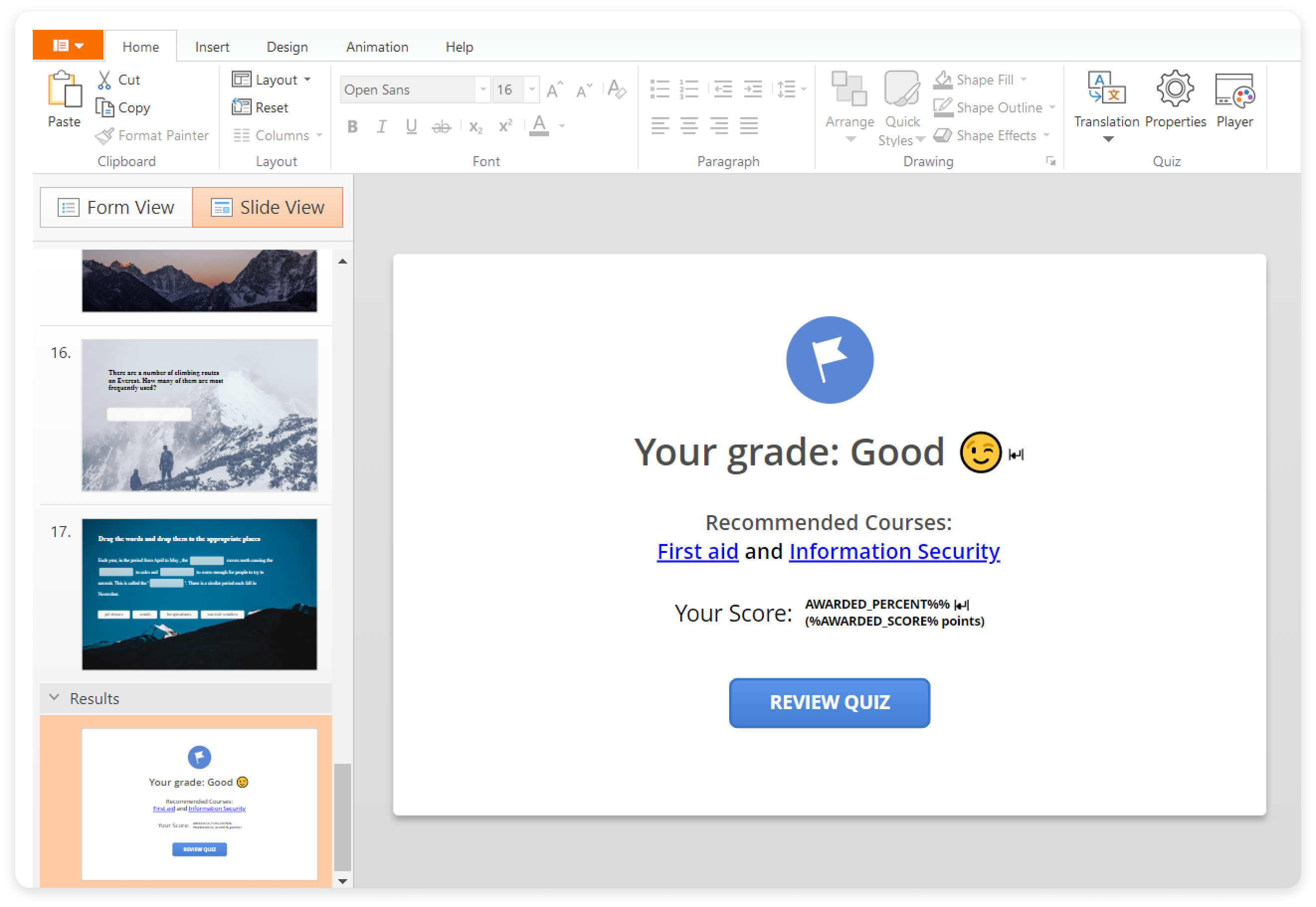Insert a numbered list
This screenshot has height=907, width=1316.
(689, 89)
